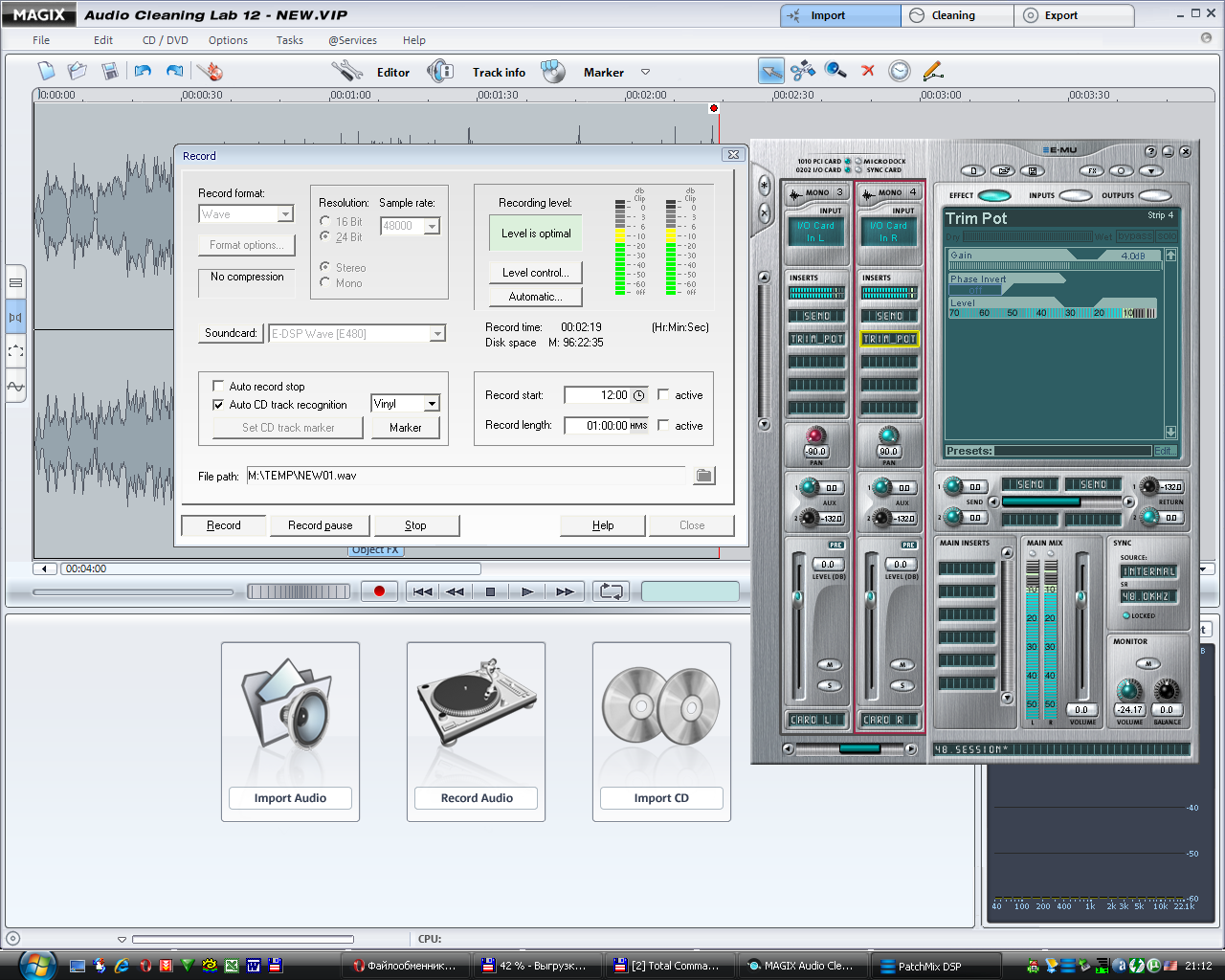Select the pencil draw tool icon
Image resolution: width=1225 pixels, height=980 pixels.
pos(932,71)
